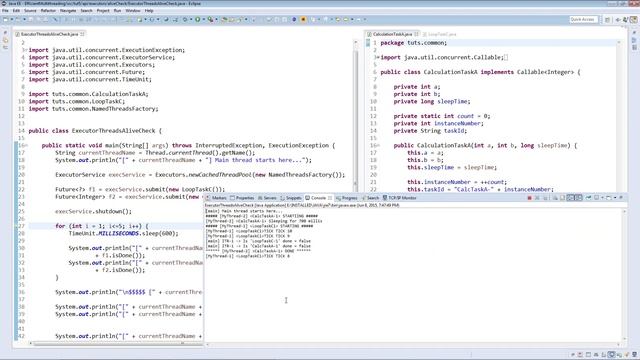Click 'execService.shutdown();' line
Image resolution: width=640 pixels, height=360 pixels.
93,211
